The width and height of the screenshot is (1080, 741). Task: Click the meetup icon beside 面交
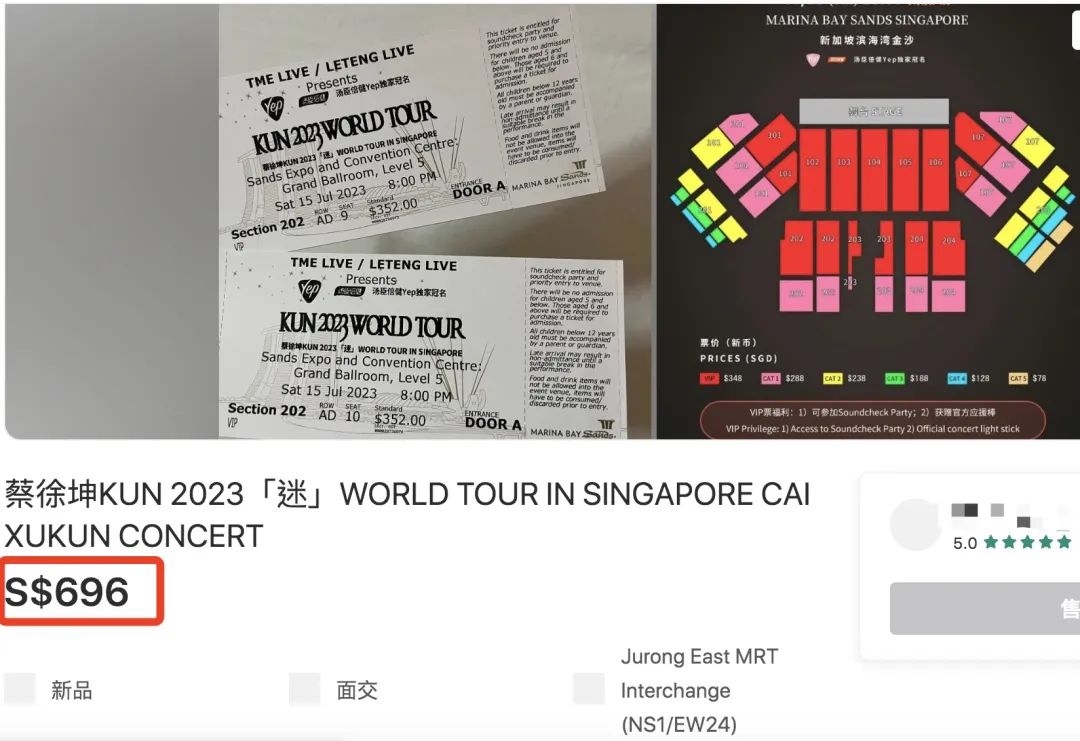(304, 689)
